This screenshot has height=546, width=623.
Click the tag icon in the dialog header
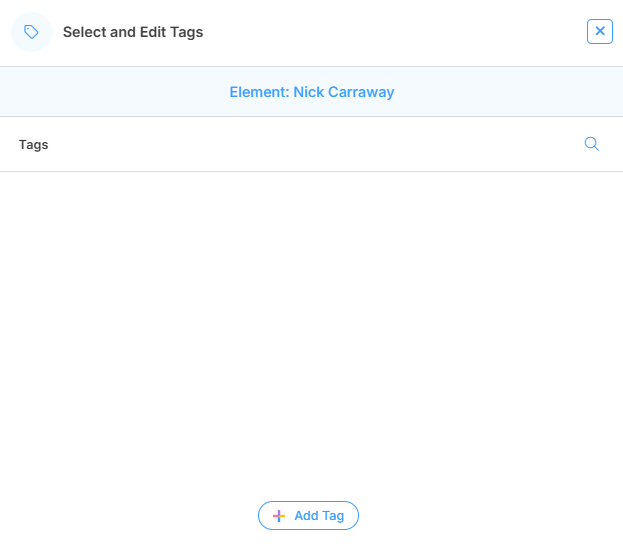point(31,32)
